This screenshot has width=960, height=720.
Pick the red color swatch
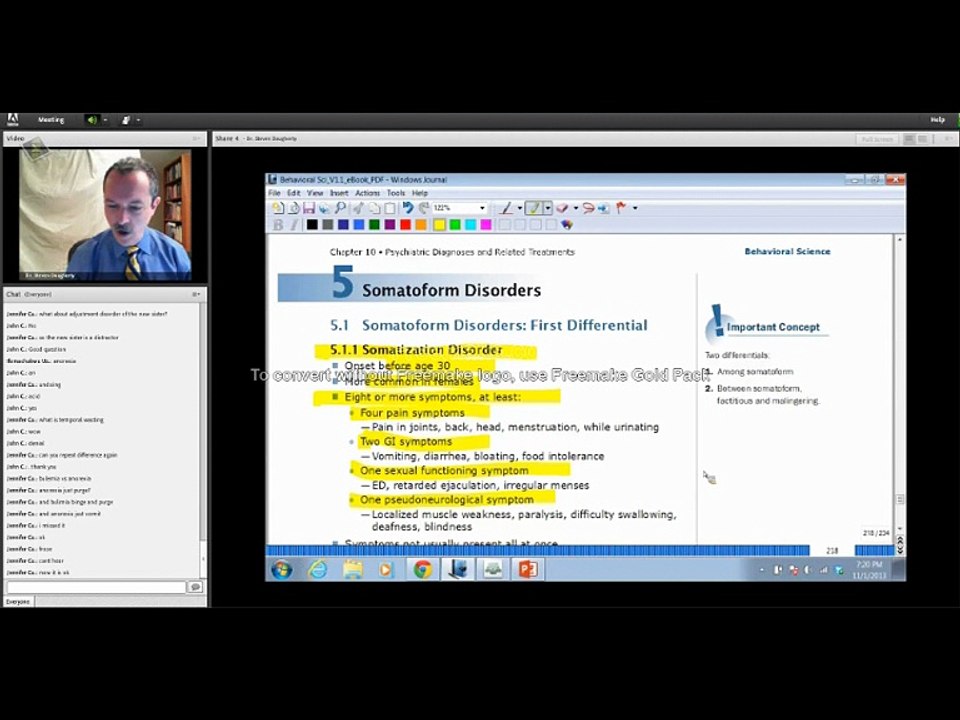pos(405,225)
